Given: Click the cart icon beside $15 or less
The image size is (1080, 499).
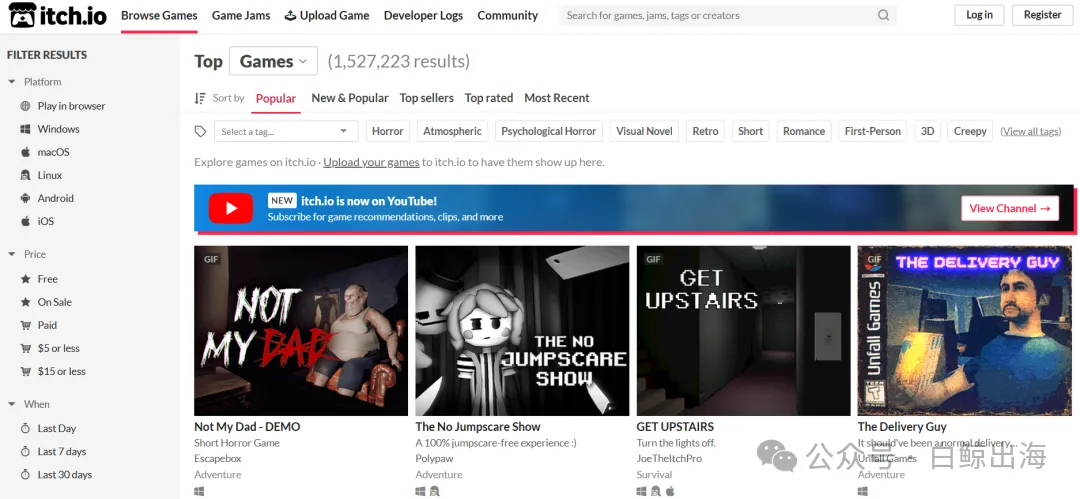Looking at the screenshot, I should [x=25, y=371].
